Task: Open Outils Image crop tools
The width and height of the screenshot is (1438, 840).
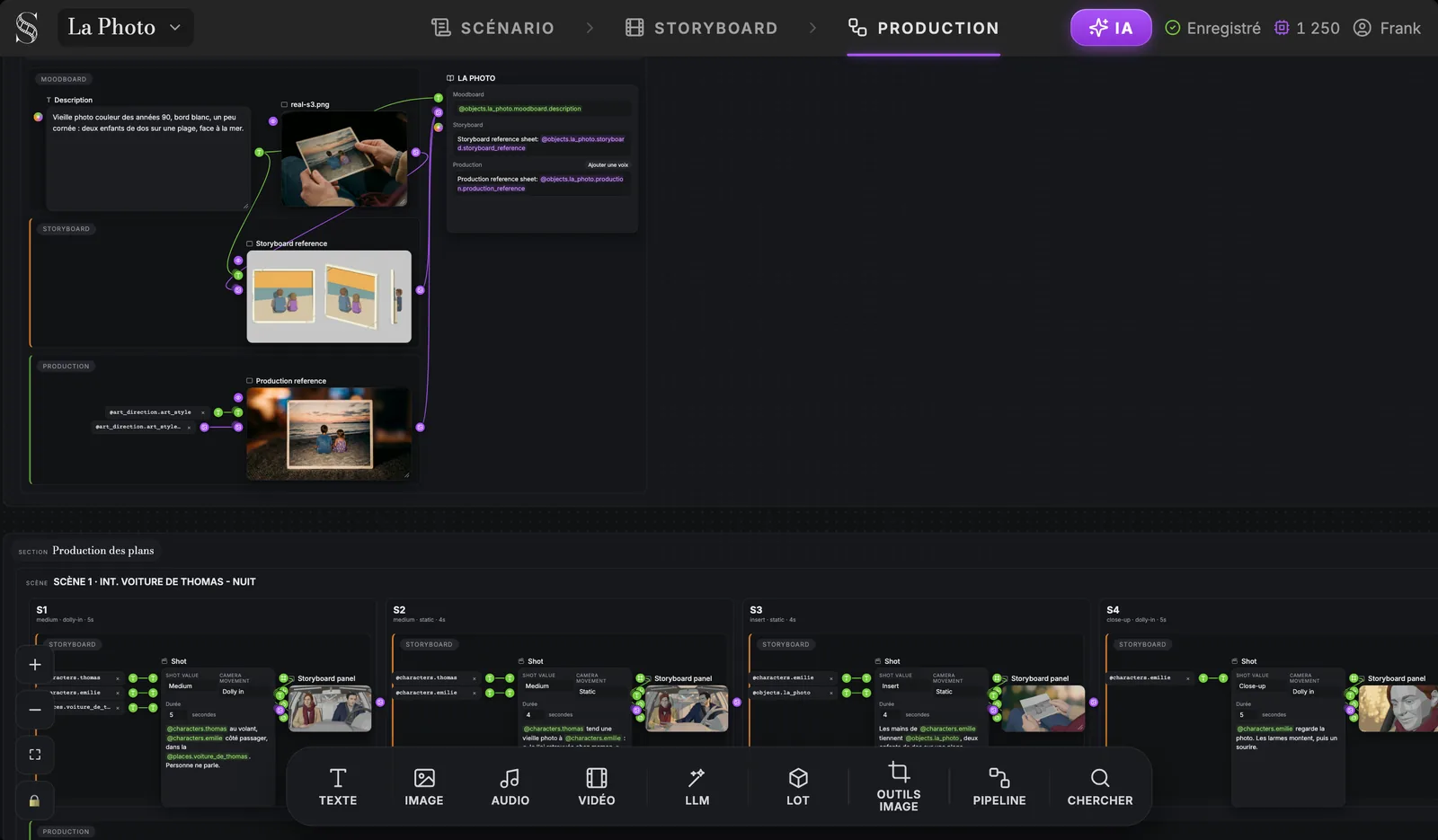Action: (x=899, y=787)
